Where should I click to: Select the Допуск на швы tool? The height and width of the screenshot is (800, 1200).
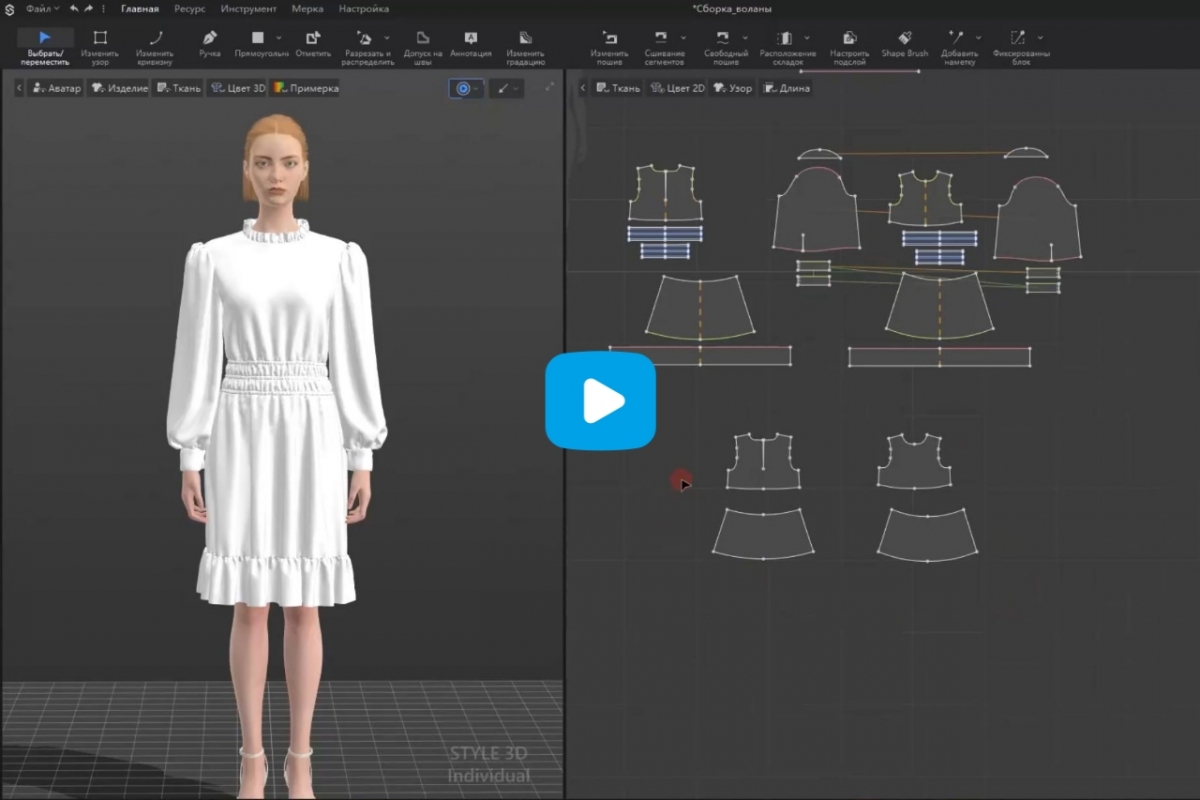click(x=423, y=46)
